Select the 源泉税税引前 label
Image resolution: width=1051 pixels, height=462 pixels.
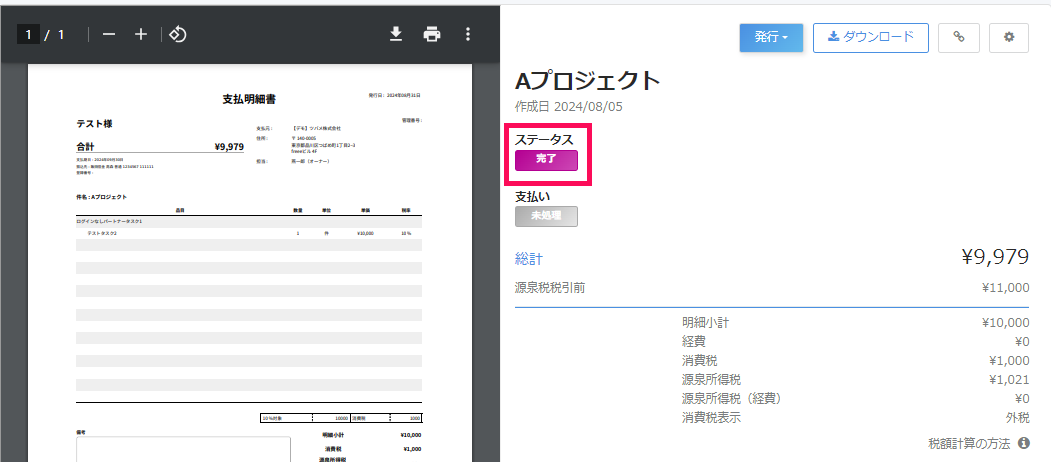point(550,288)
